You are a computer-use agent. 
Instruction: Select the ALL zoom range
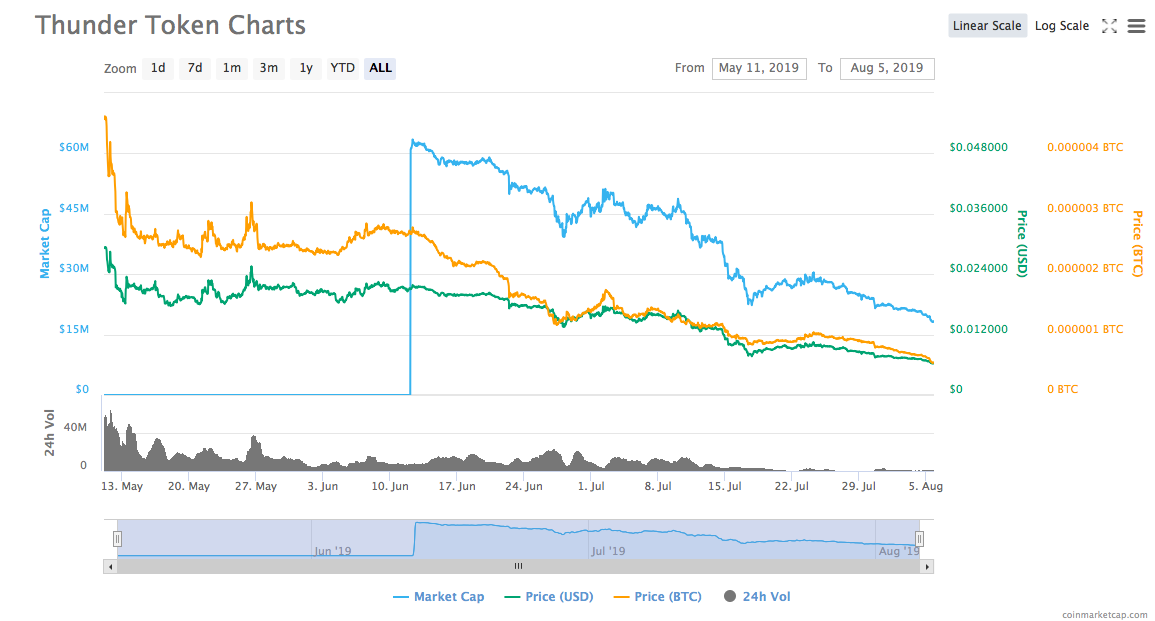point(380,69)
